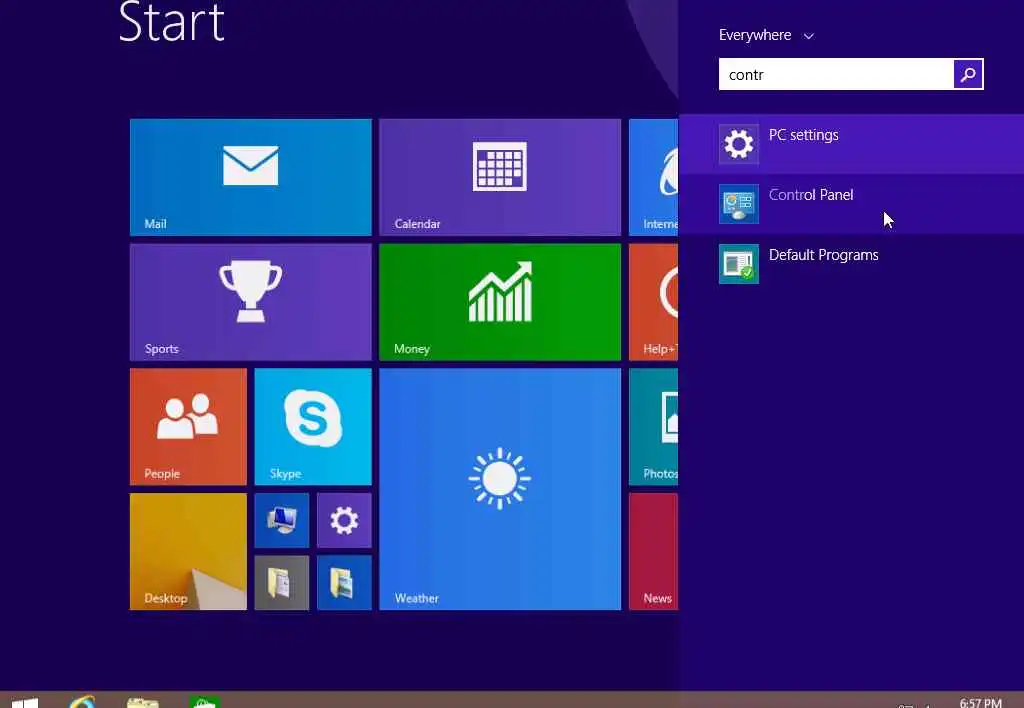Open the blue folder small tile
1024x708 pixels.
(344, 583)
